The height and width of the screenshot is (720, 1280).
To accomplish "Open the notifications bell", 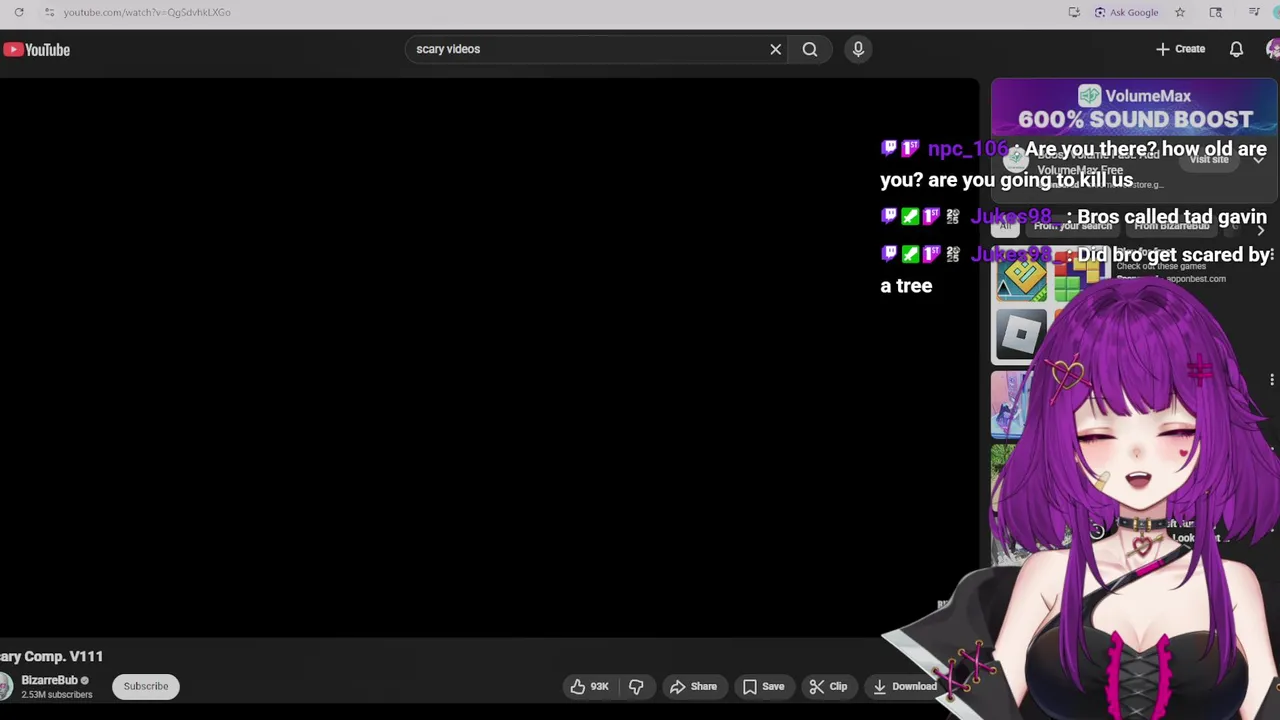I will coord(1236,49).
